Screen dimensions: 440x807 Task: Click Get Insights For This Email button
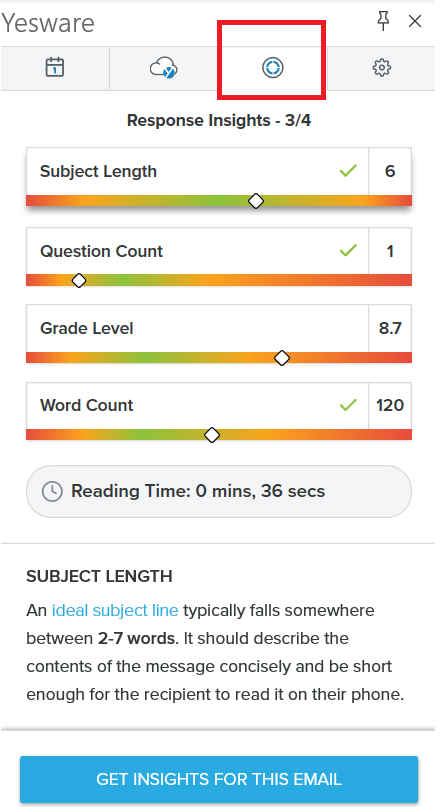(219, 779)
